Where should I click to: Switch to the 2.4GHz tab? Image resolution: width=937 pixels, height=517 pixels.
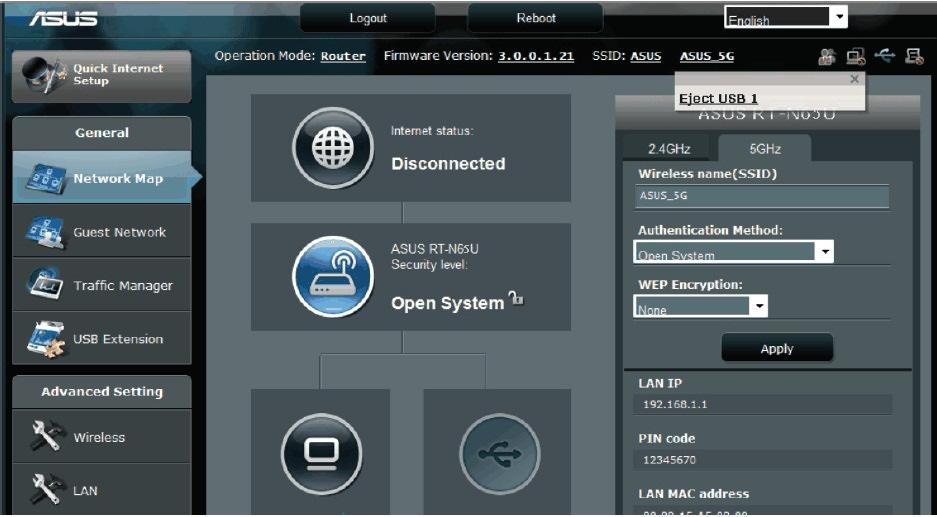coord(669,149)
